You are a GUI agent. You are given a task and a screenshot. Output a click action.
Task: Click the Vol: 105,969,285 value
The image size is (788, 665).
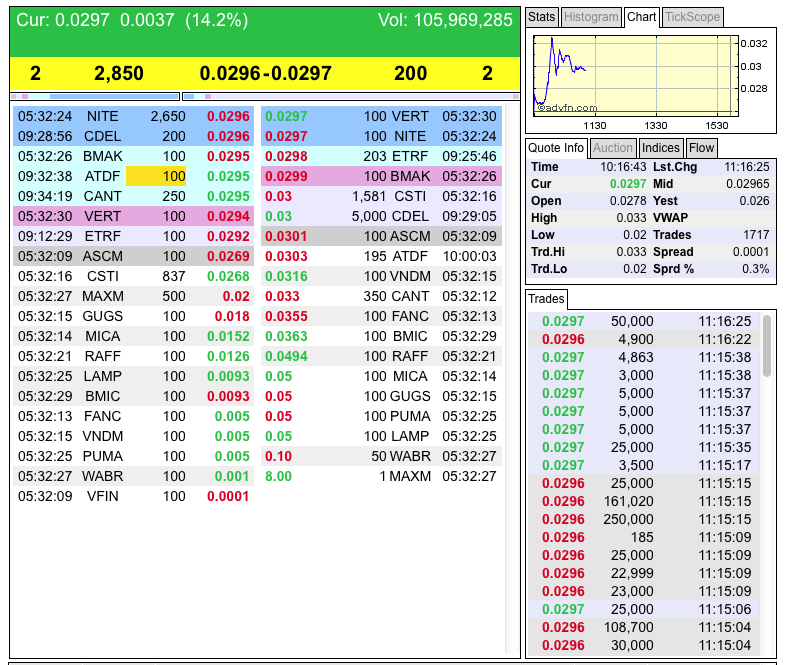click(x=445, y=20)
